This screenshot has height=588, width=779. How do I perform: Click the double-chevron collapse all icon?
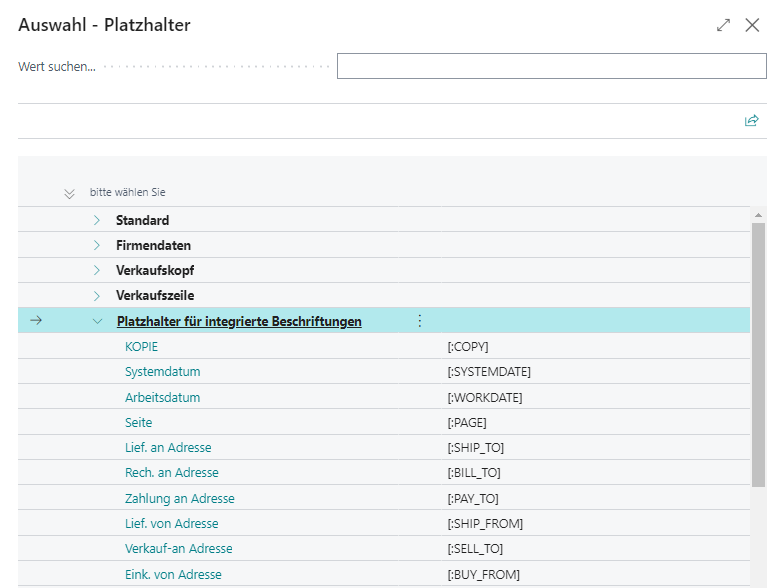tap(69, 193)
